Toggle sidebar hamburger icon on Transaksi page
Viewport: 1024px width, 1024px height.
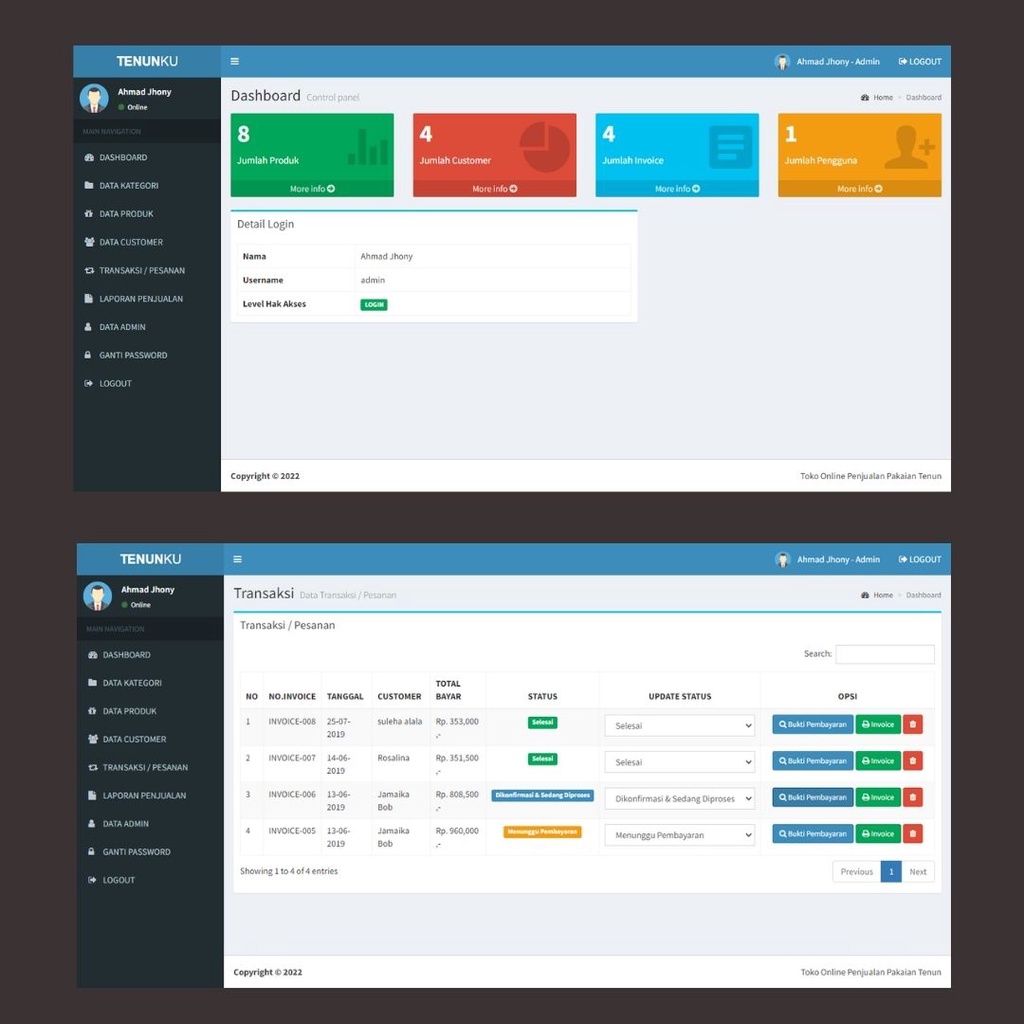[x=238, y=559]
